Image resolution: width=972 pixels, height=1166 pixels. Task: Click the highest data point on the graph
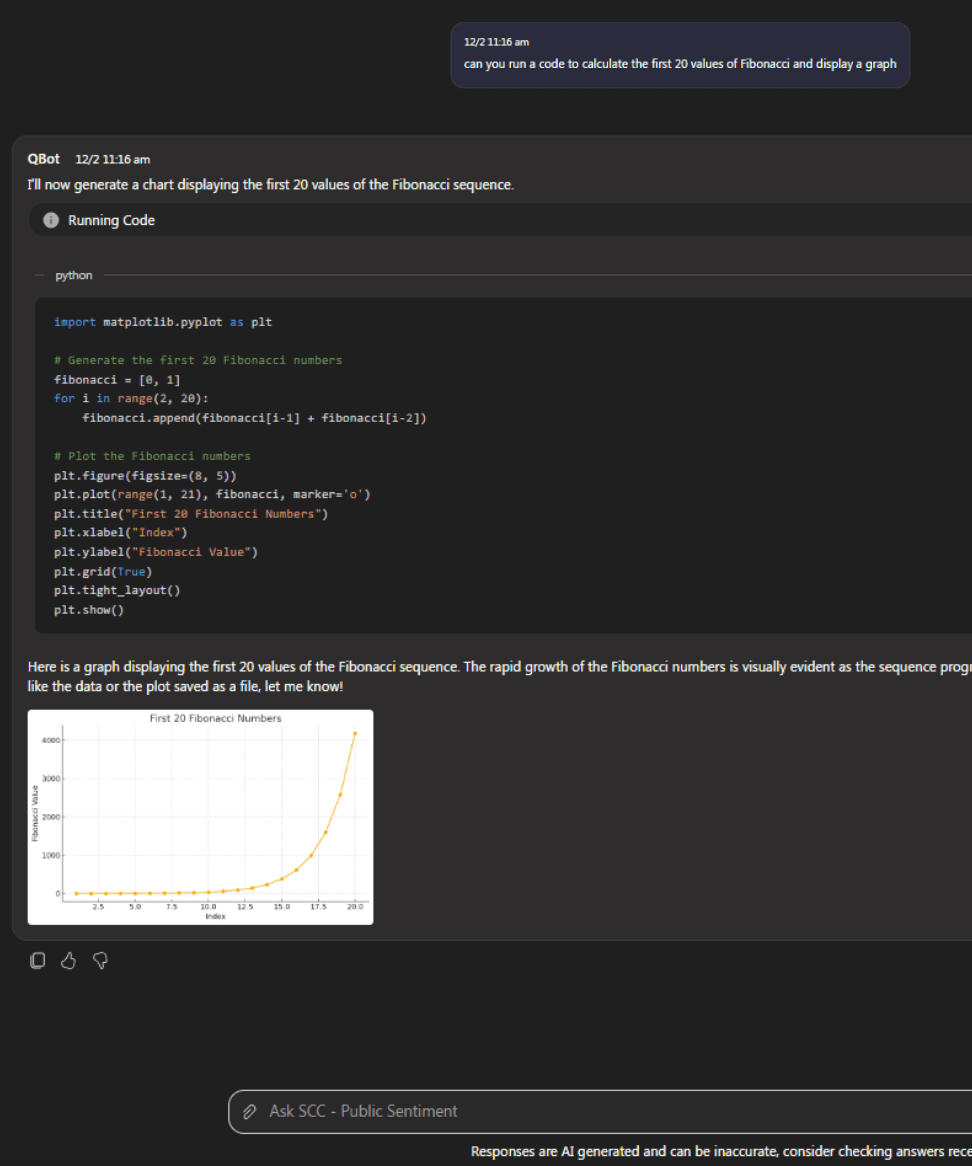click(354, 733)
